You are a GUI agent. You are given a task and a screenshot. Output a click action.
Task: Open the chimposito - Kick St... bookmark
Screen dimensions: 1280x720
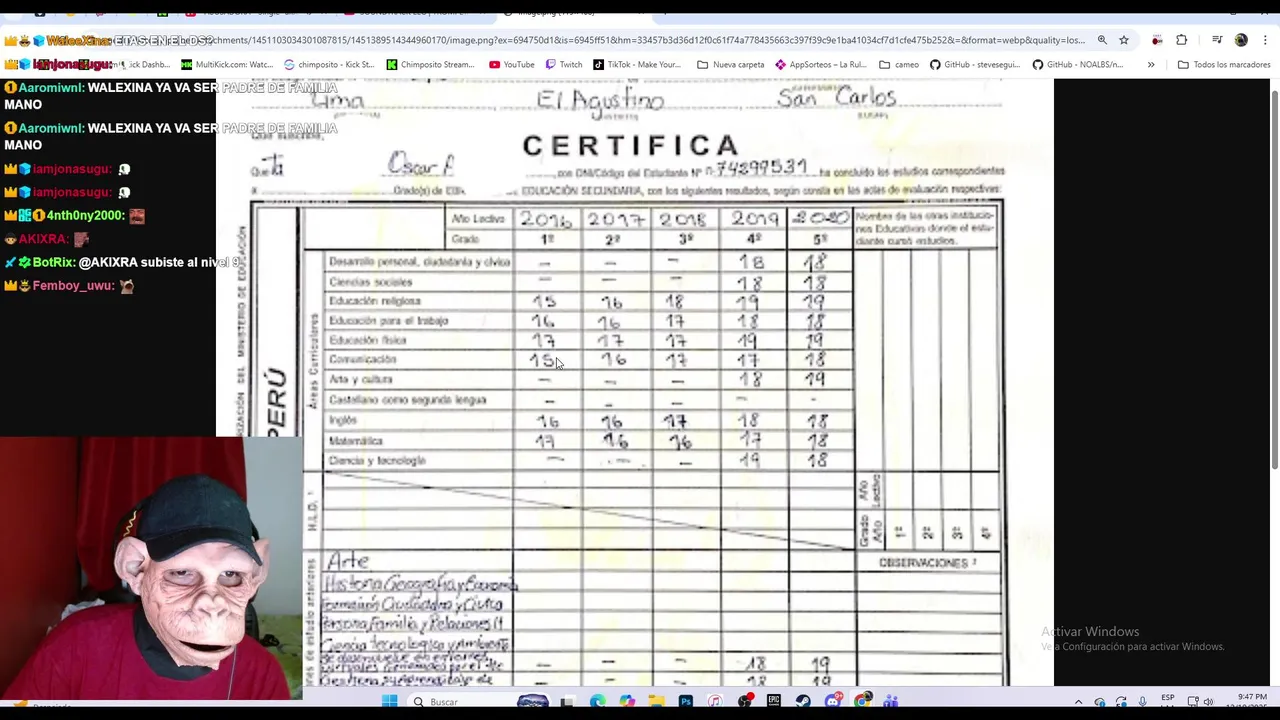pyautogui.click(x=329, y=64)
